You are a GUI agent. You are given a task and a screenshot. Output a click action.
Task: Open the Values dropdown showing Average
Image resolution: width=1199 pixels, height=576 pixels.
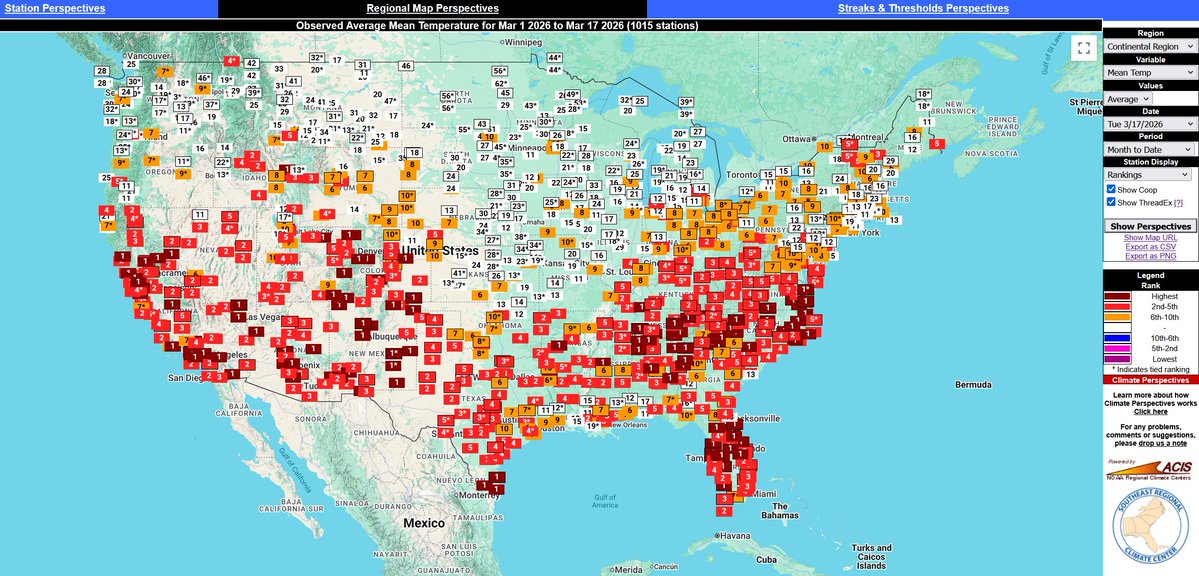coord(1128,99)
